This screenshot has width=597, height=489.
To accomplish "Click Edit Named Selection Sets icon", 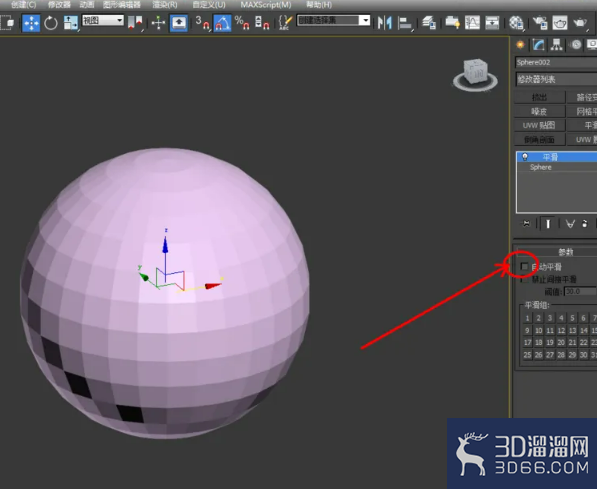I will pyautogui.click(x=285, y=23).
